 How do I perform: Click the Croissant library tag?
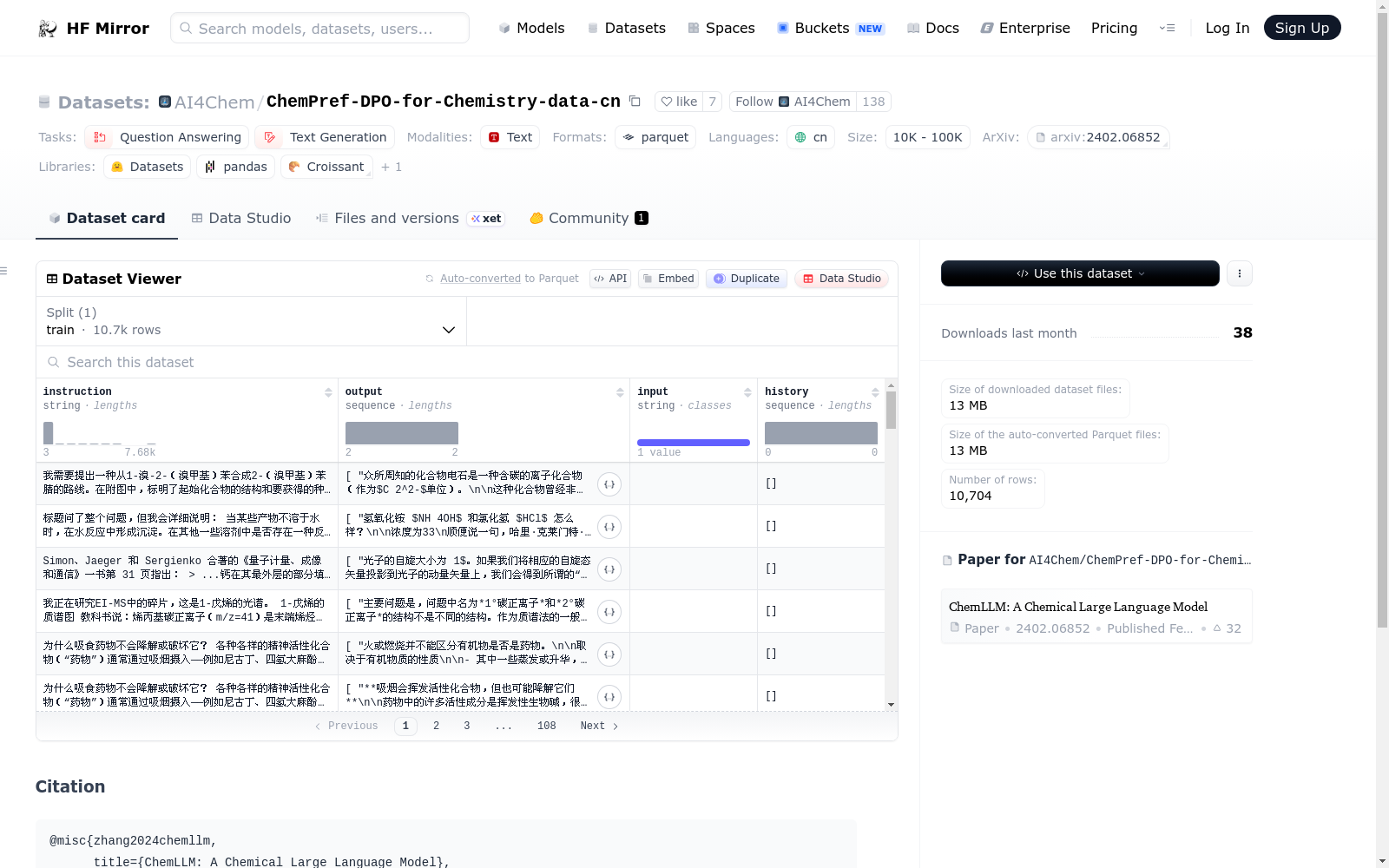[x=326, y=167]
